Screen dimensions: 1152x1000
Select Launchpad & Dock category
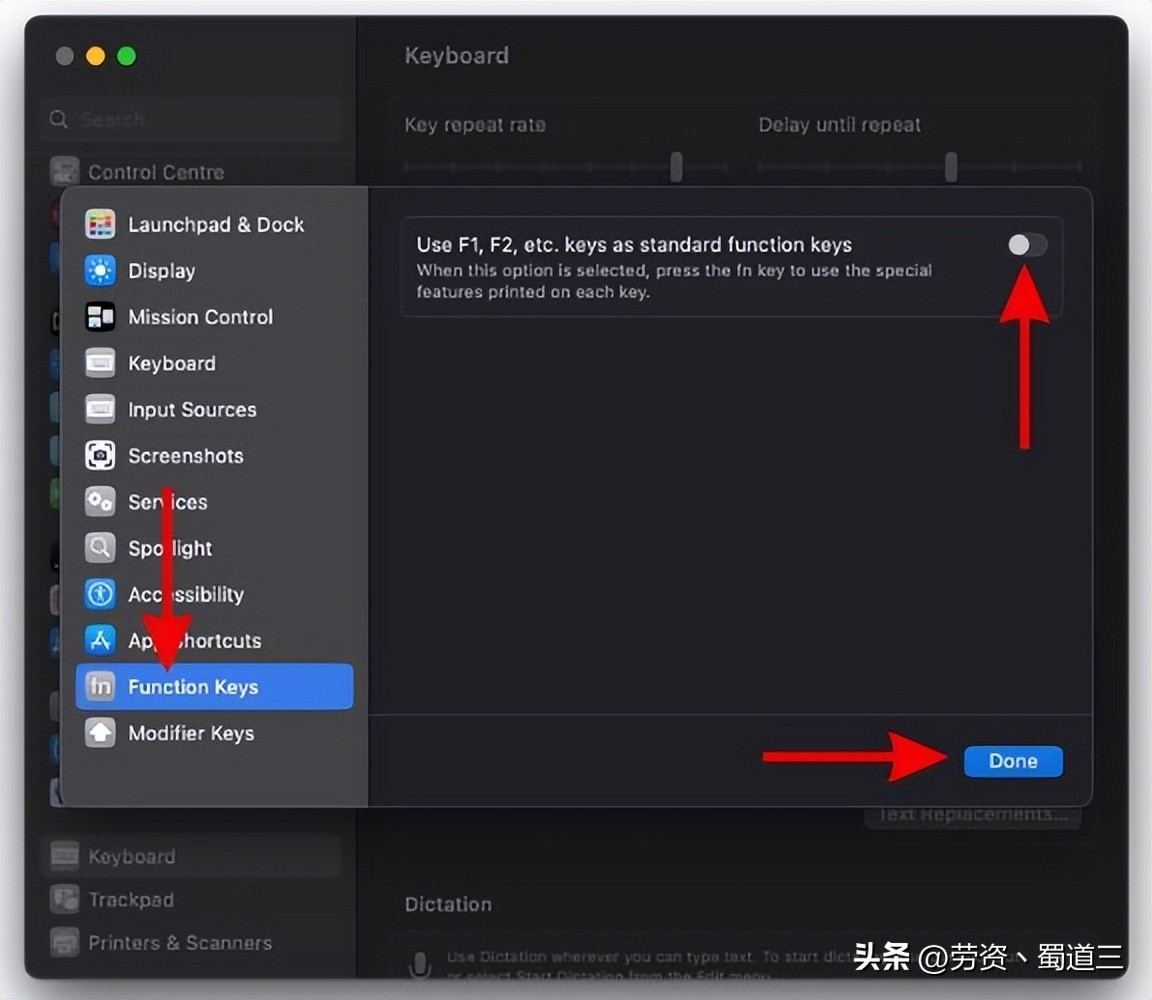click(x=215, y=224)
